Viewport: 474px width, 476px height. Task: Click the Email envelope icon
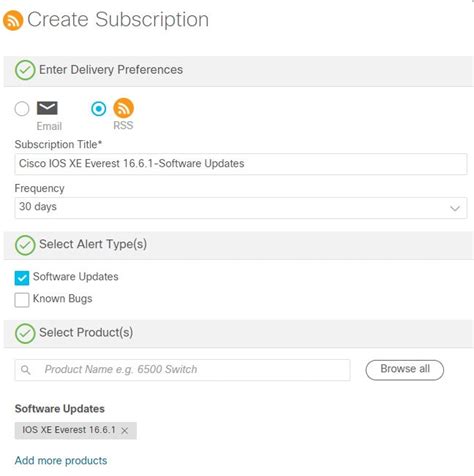(47, 108)
